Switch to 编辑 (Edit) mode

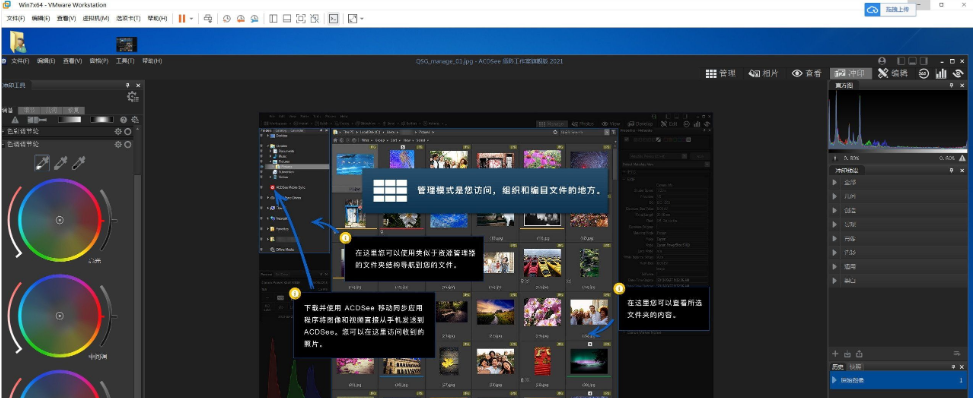892,73
